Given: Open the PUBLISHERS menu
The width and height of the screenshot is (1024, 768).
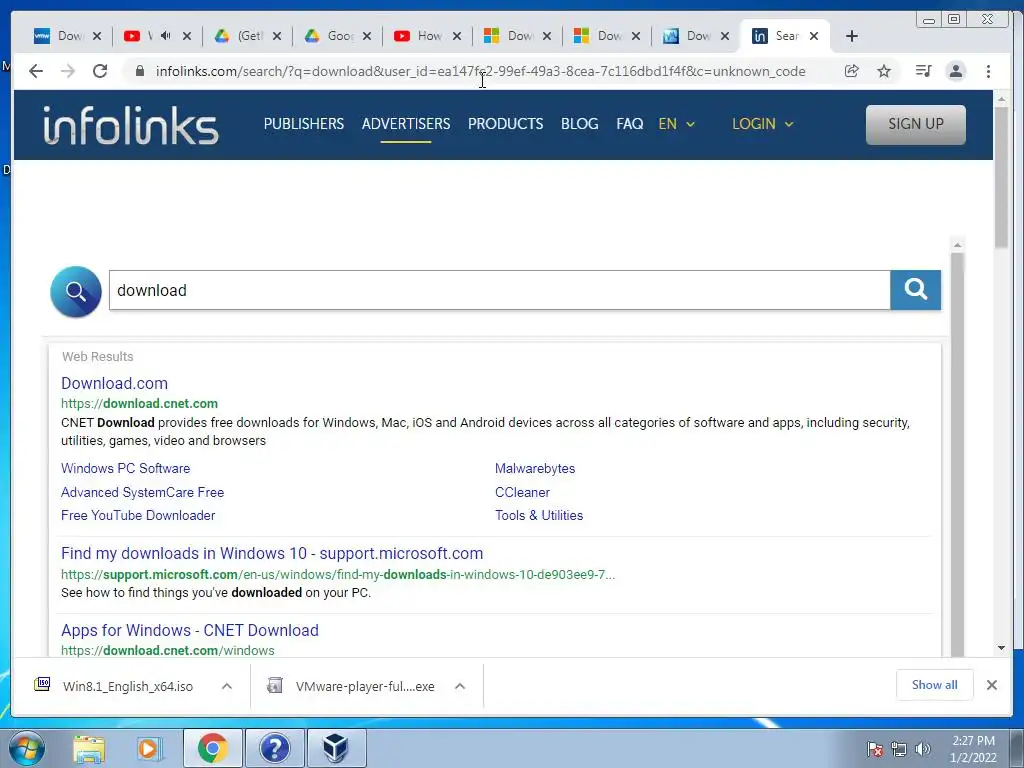Looking at the screenshot, I should (304, 124).
